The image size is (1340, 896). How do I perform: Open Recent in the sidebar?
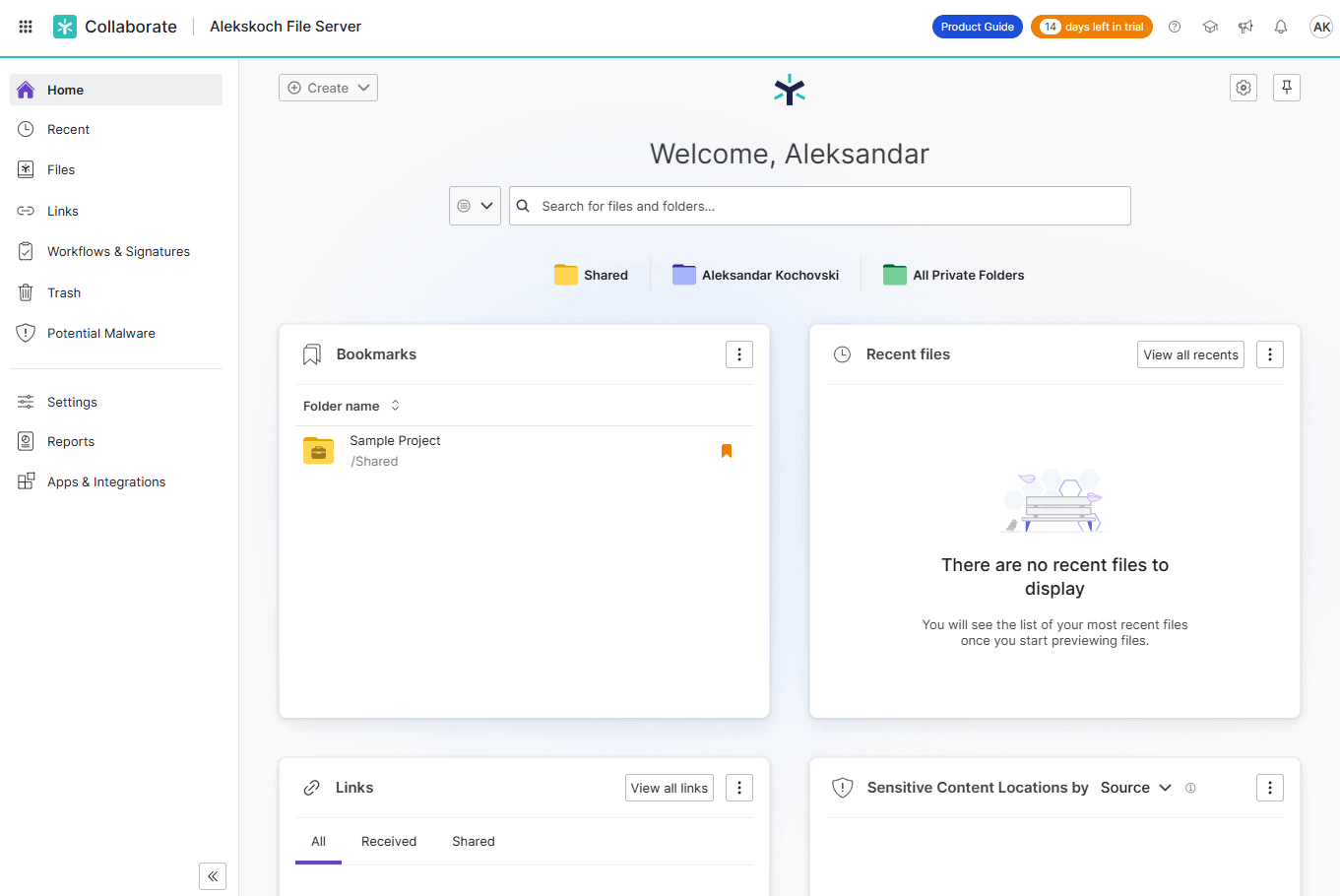[x=116, y=129]
